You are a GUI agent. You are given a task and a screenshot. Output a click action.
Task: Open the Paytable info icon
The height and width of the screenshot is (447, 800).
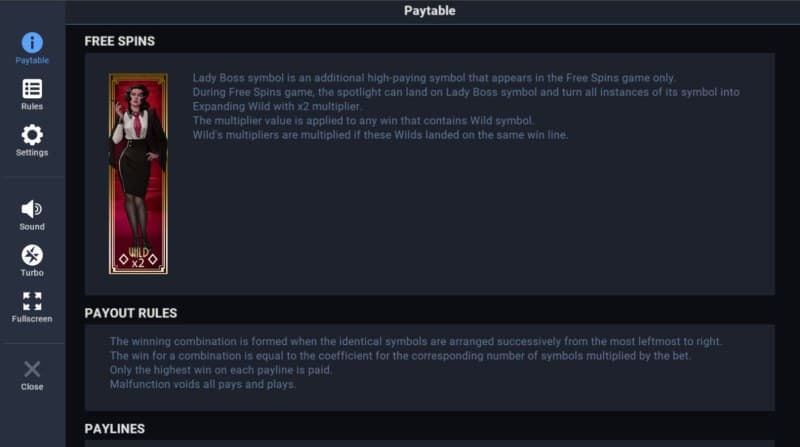click(x=32, y=43)
